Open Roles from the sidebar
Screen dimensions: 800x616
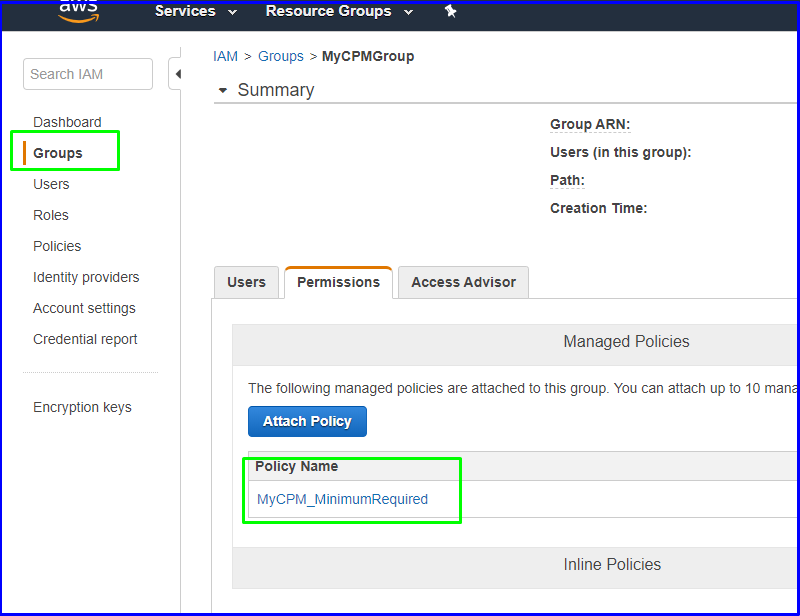51,215
